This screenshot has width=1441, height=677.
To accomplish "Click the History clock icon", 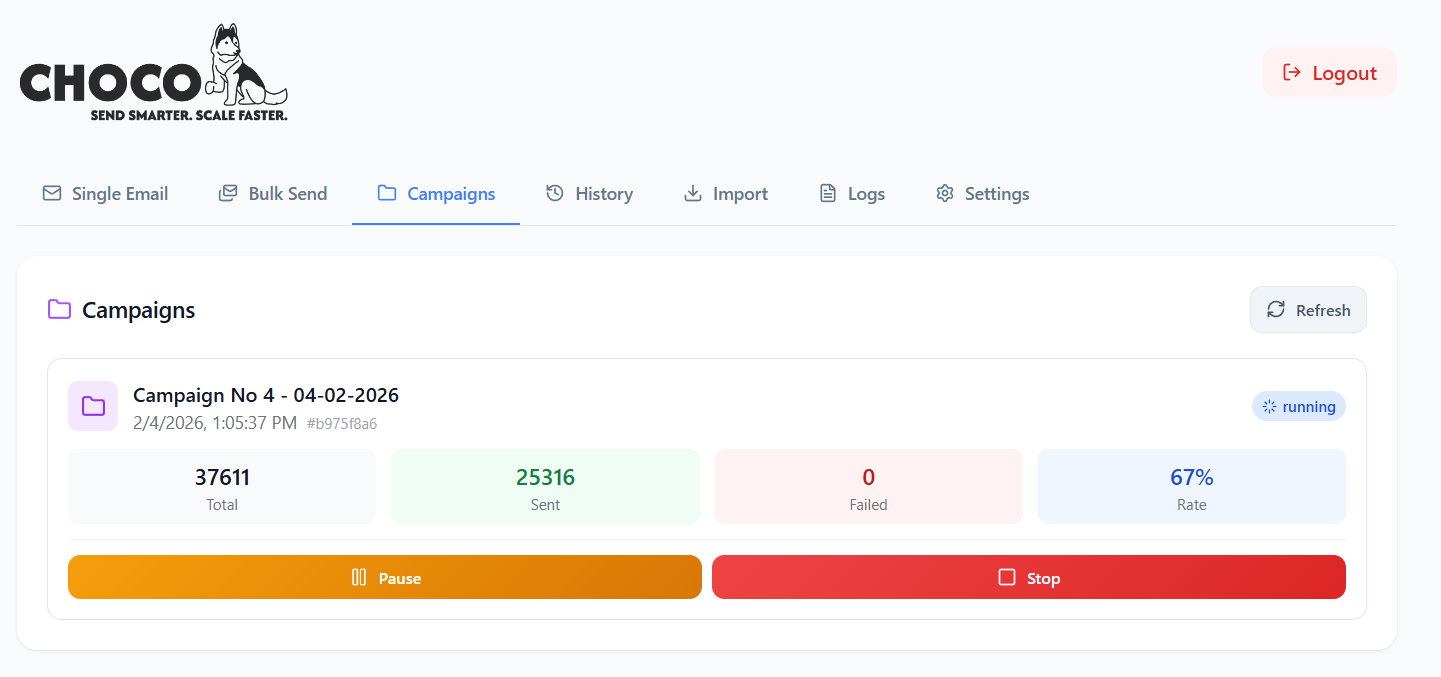I will tap(554, 193).
